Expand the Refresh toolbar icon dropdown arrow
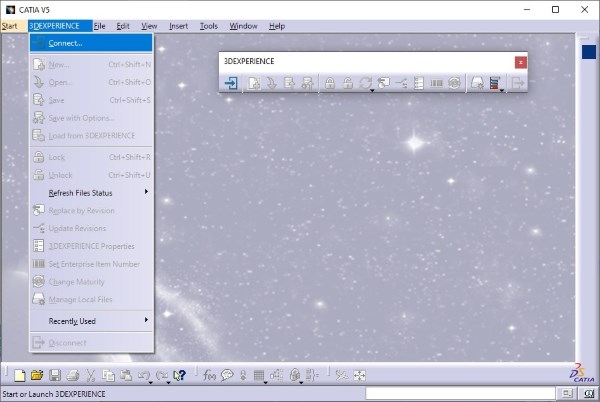Screen dimensions: 600x402 pyautogui.click(x=372, y=91)
